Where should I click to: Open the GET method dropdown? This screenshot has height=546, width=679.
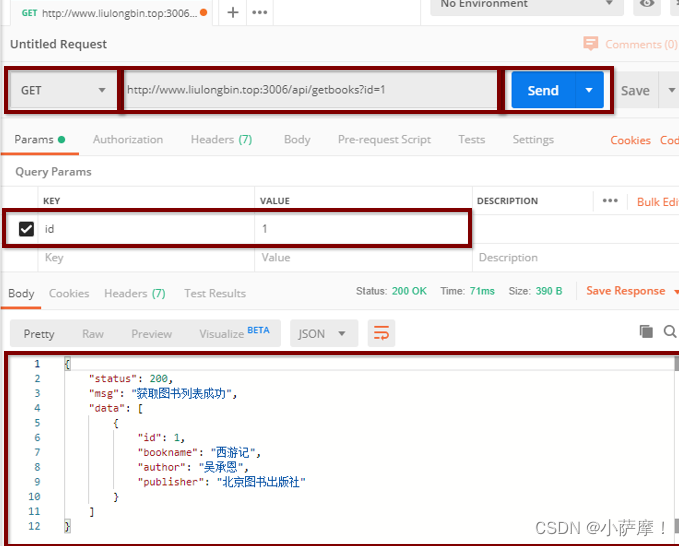63,90
